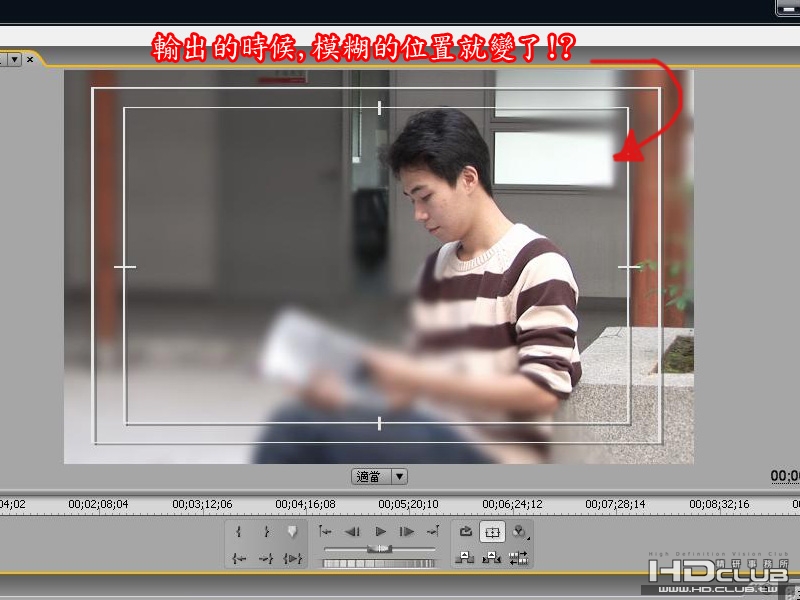Add an unnumbered marker
This screenshot has height=600, width=800.
(x=292, y=532)
